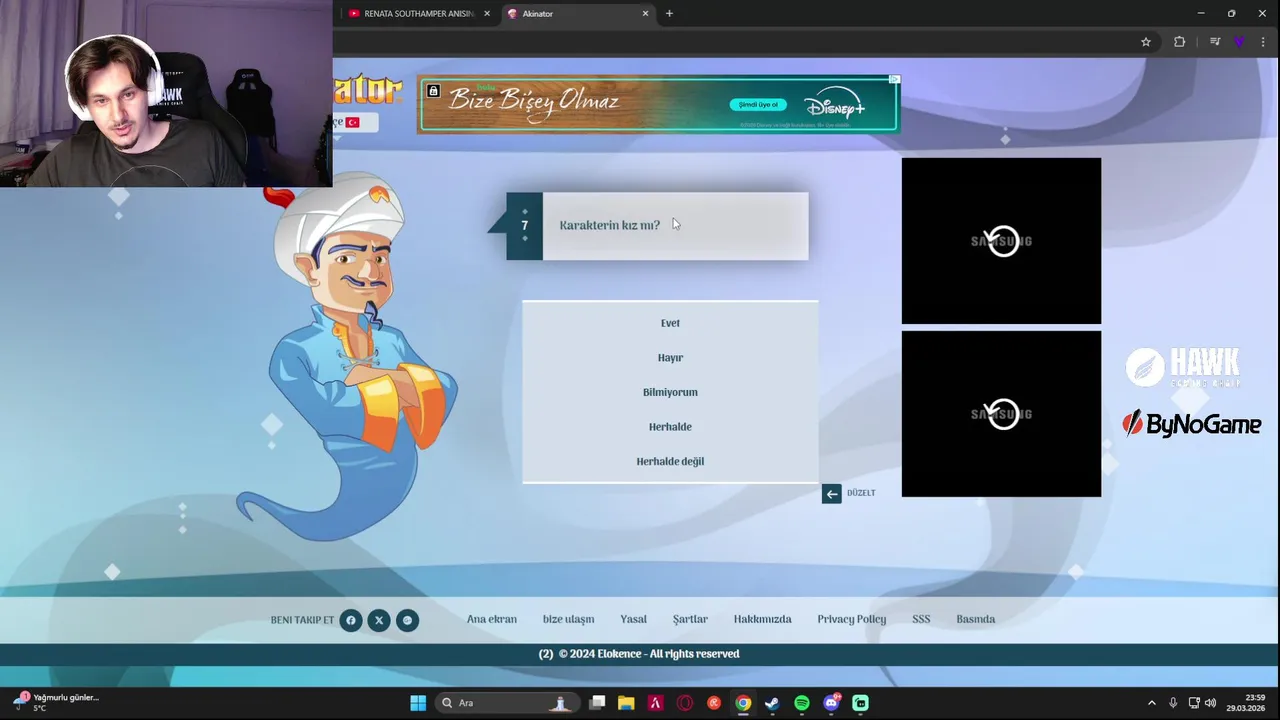Screen dimensions: 1280x720
Task: Open the Basında footer link
Action: coord(976,619)
